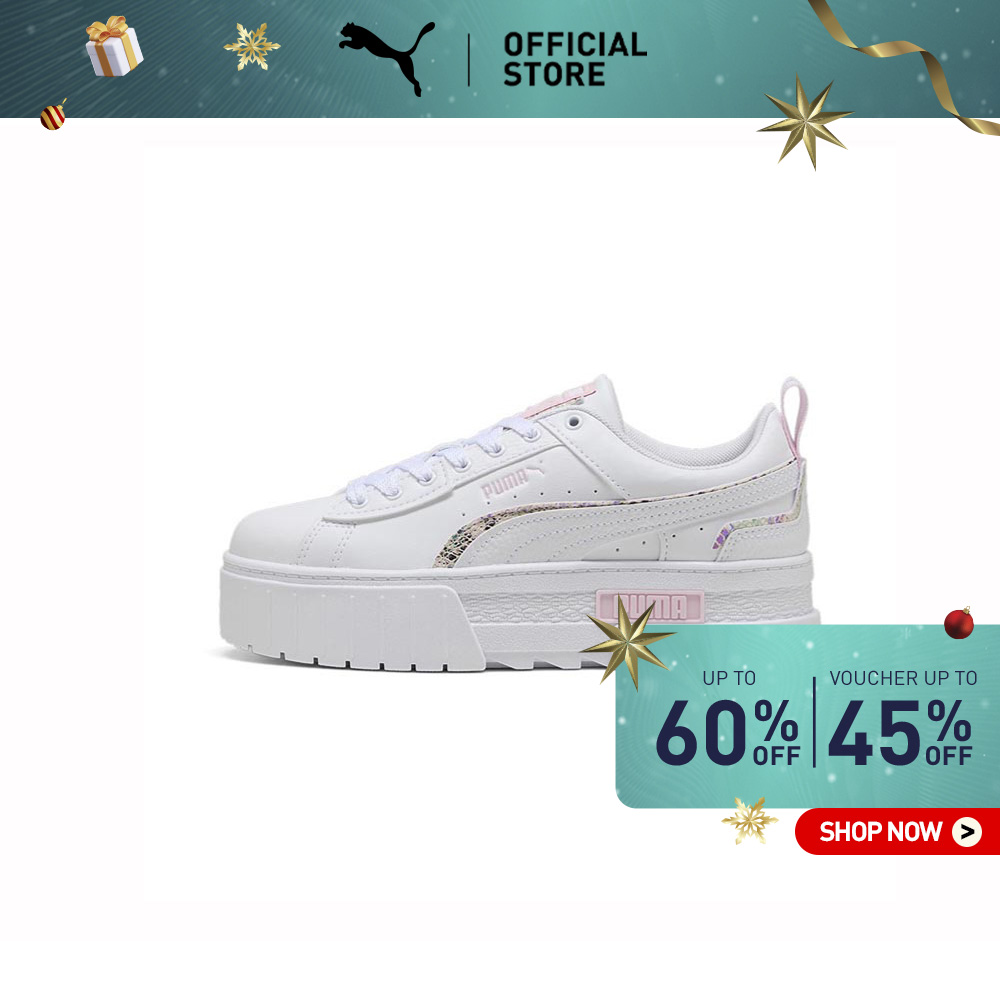Click the gold snowflake in header banner
This screenshot has width=1000, height=1000.
pyautogui.click(x=251, y=47)
